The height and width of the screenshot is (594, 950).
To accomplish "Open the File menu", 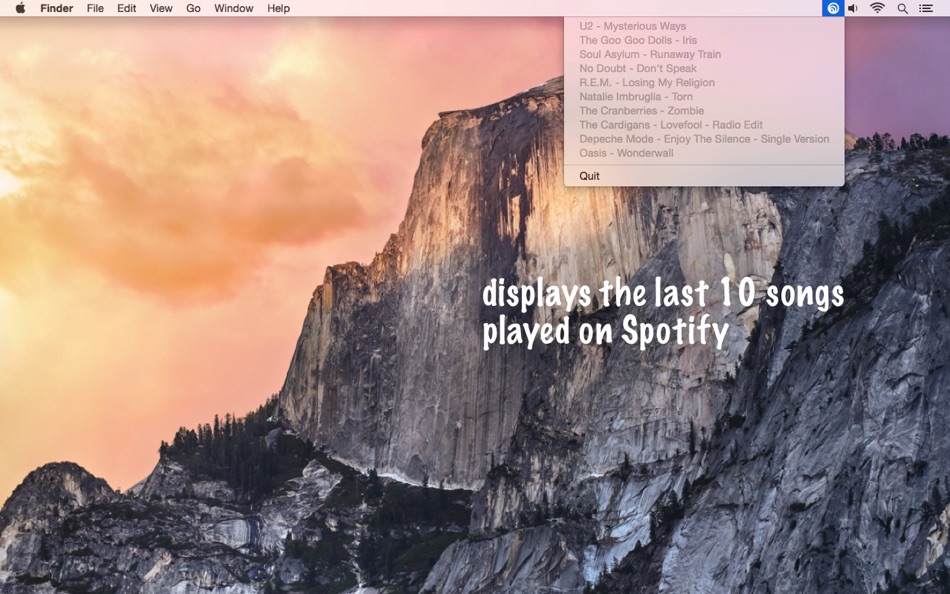I will [95, 8].
